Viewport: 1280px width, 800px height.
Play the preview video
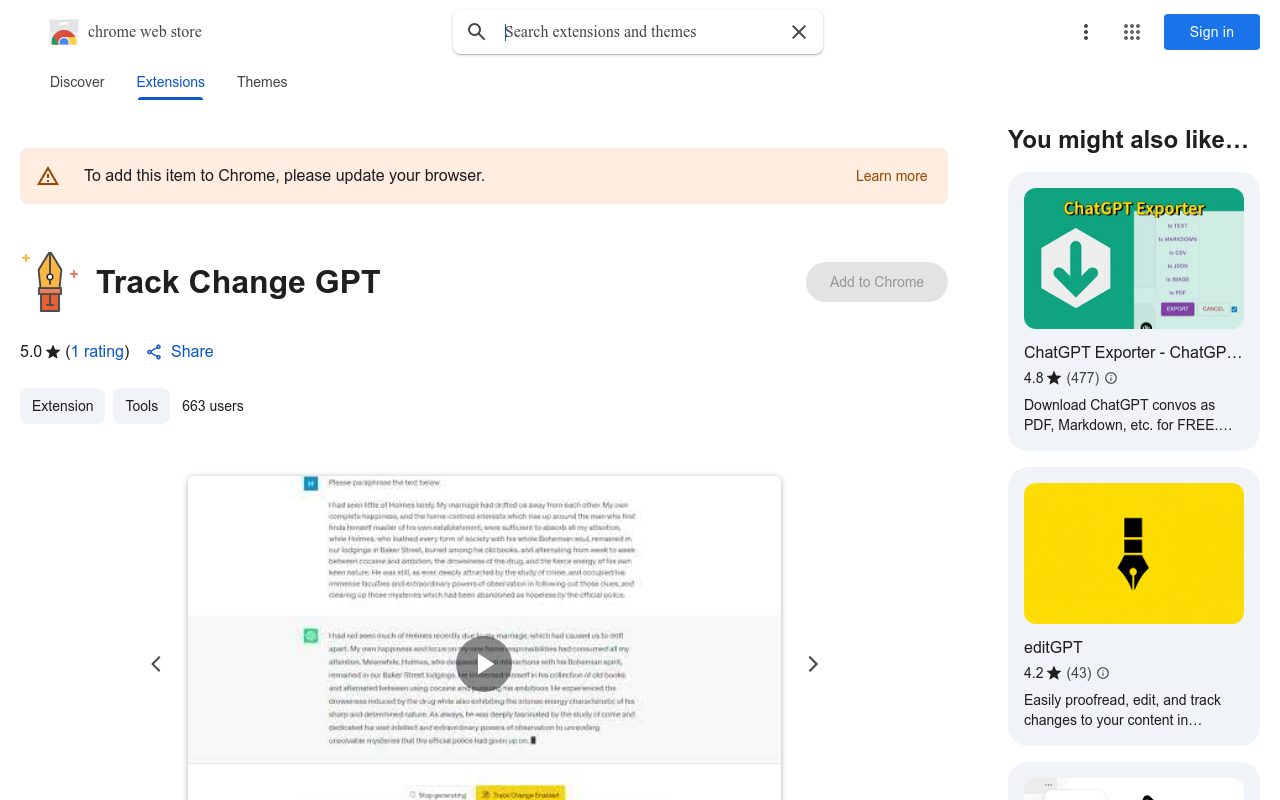click(x=484, y=664)
